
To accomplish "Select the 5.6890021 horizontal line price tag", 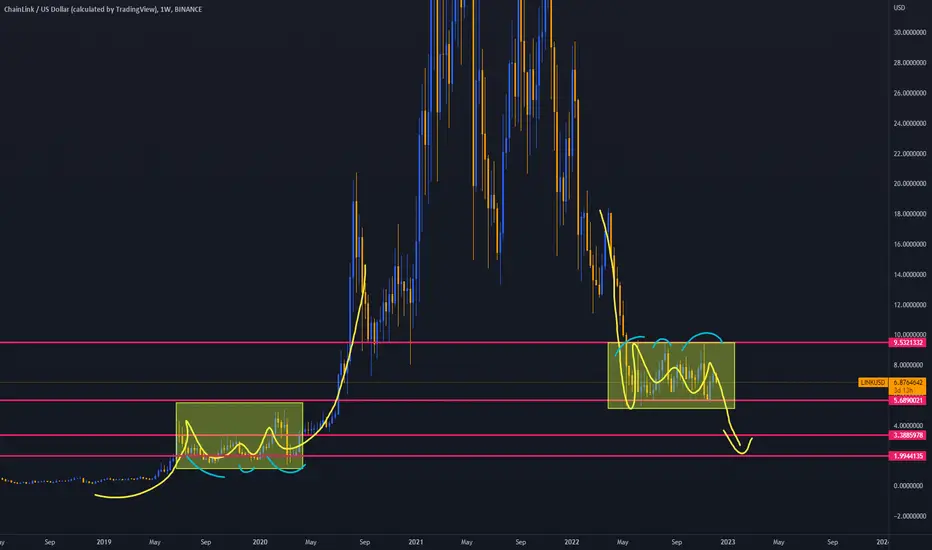I will (907, 401).
